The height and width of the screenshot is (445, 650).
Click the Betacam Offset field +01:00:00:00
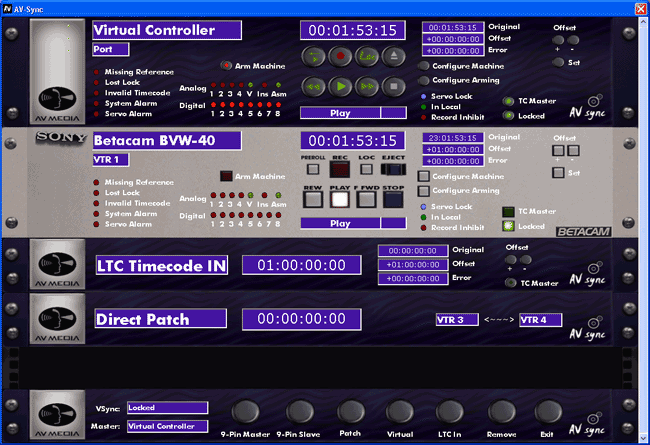(453, 149)
